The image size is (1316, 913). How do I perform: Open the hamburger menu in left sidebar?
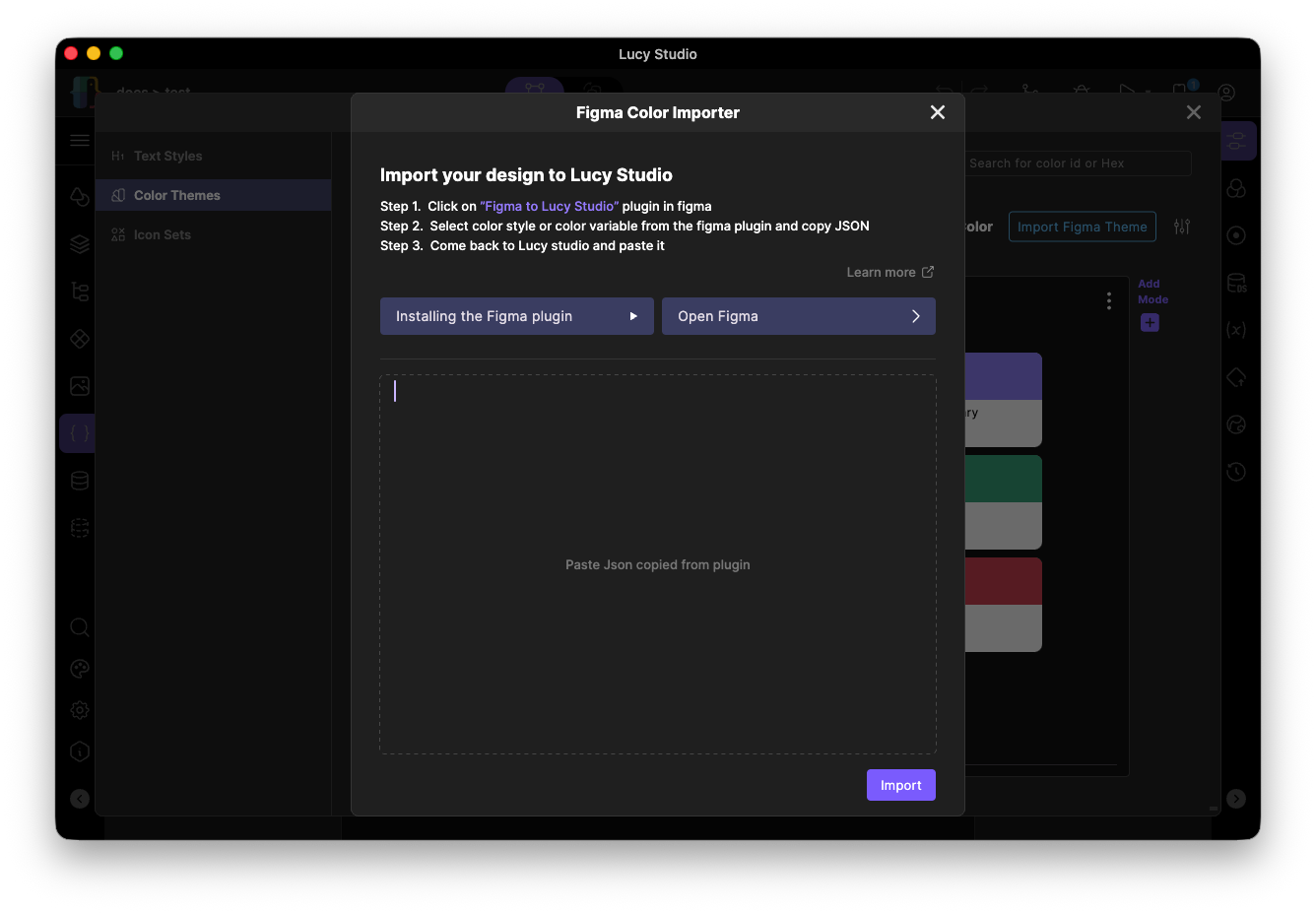click(x=80, y=141)
